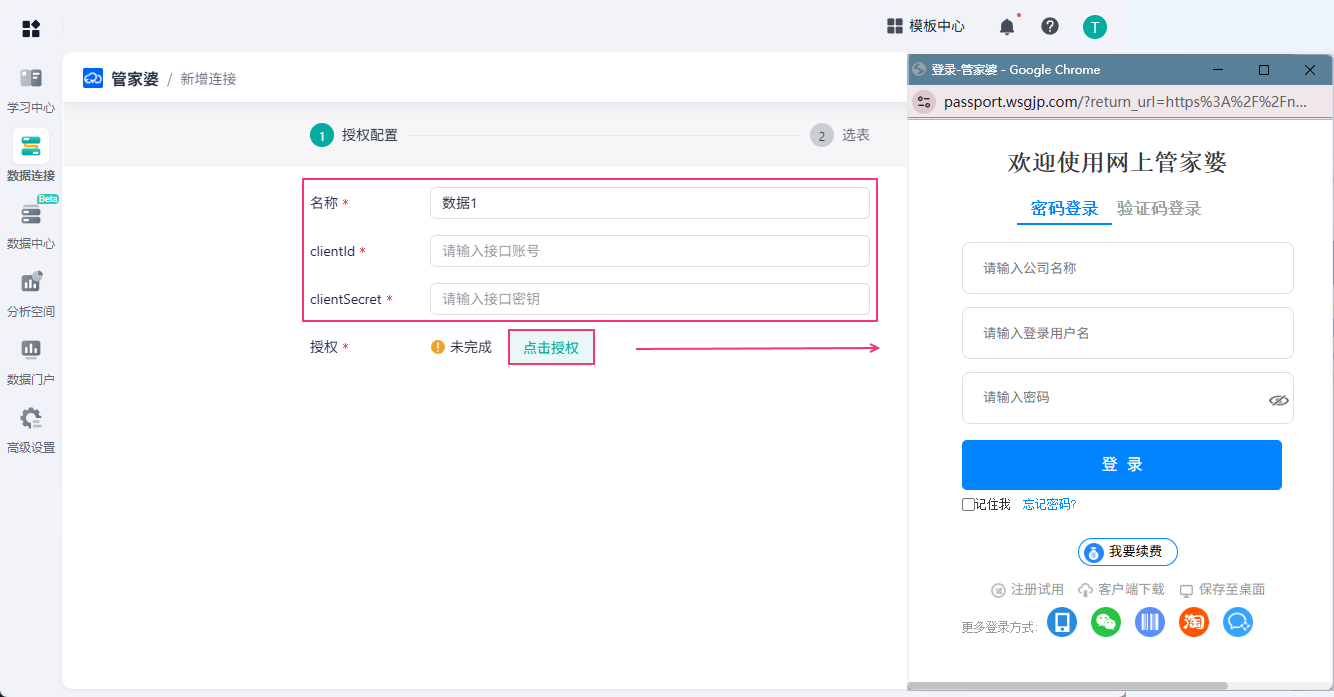
Task: Switch to 密码登录 tab
Action: pos(1064,209)
